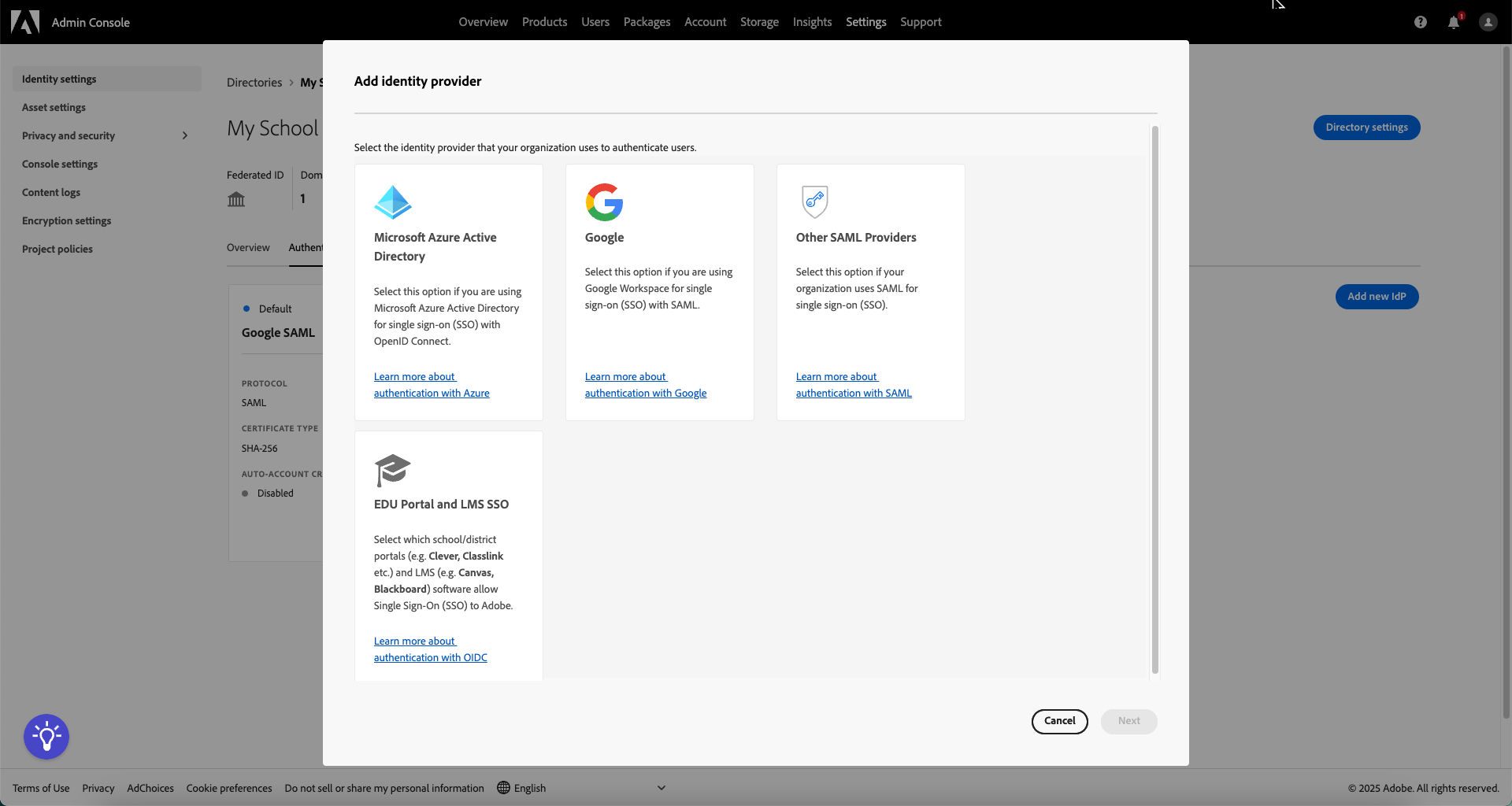
Task: Open Cookie preferences footer link
Action: pos(229,788)
